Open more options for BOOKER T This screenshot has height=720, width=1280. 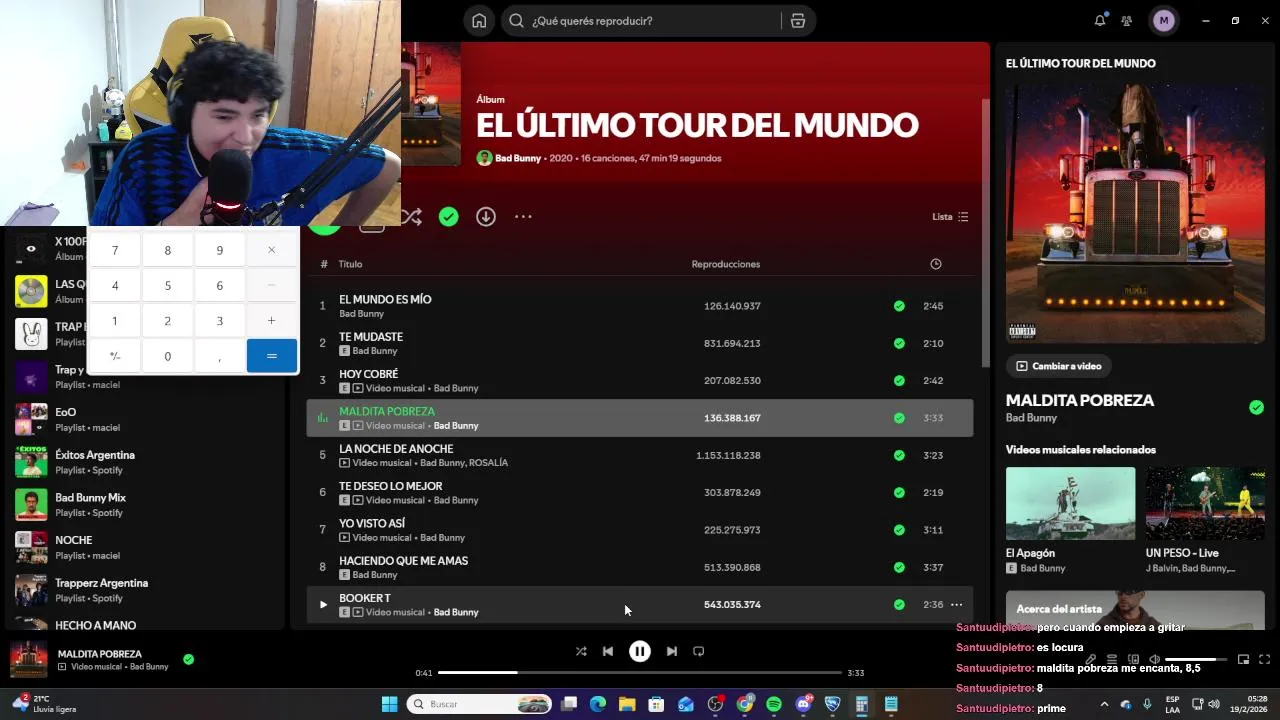point(956,605)
